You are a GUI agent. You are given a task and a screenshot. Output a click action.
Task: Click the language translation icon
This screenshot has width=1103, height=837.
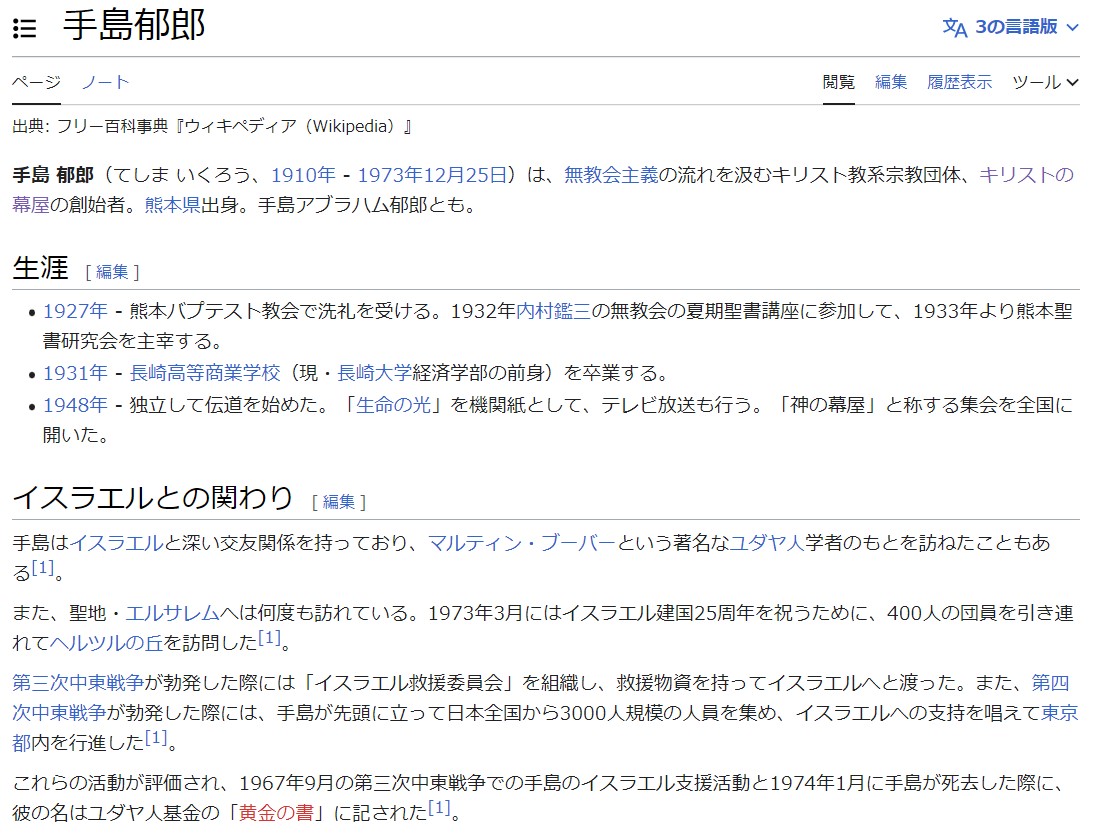954,28
